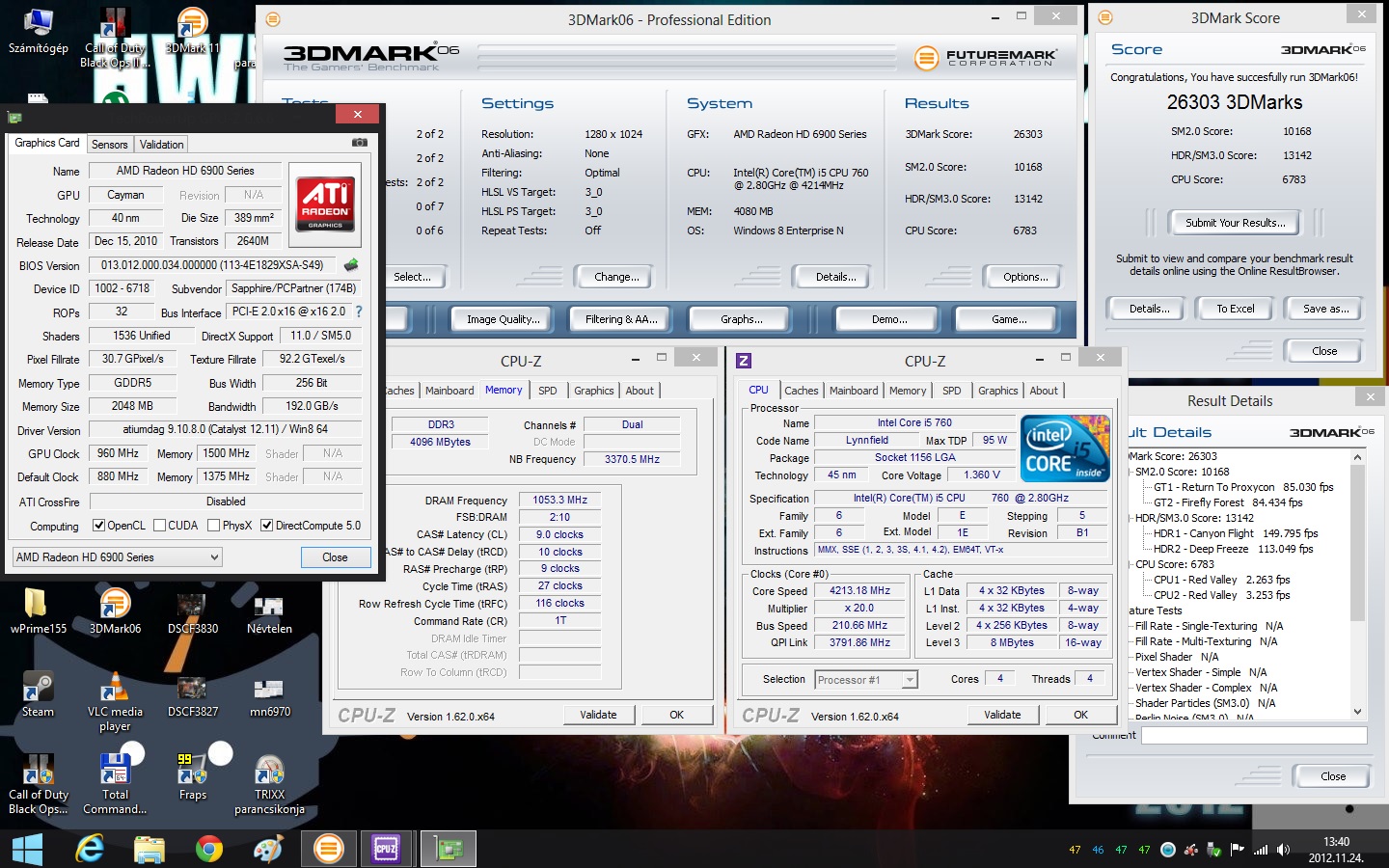The width and height of the screenshot is (1389, 868).
Task: Click Submit Your Results button
Action: pos(1235,223)
